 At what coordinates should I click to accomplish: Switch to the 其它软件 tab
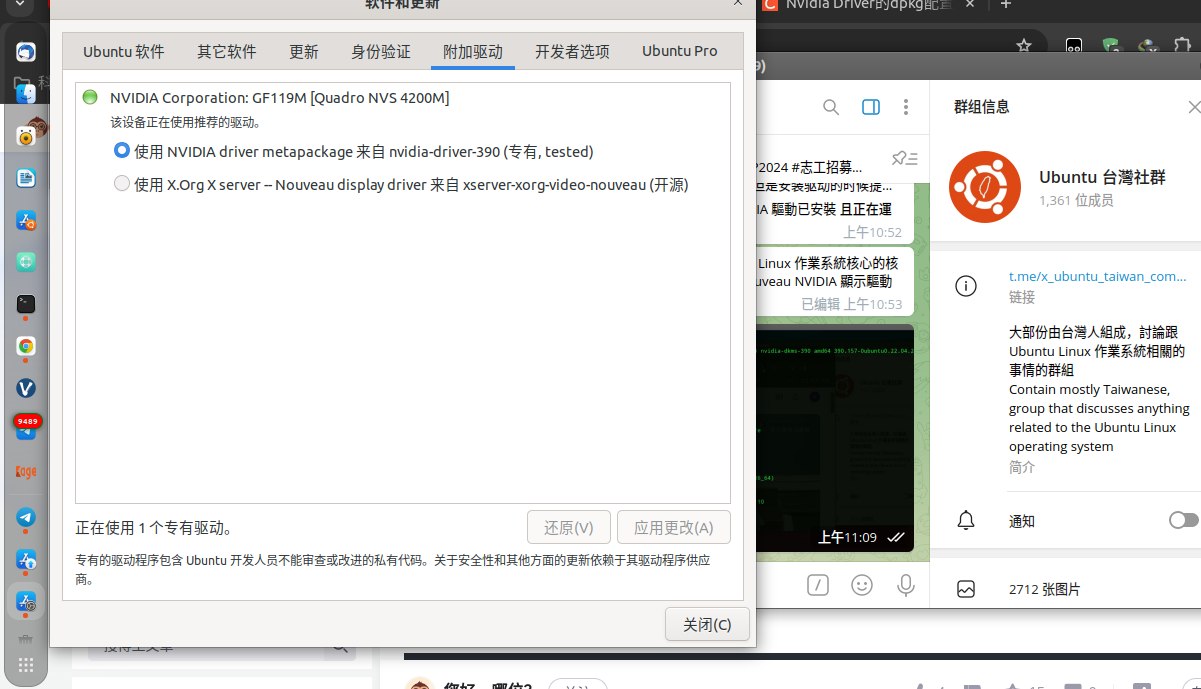tap(226, 51)
